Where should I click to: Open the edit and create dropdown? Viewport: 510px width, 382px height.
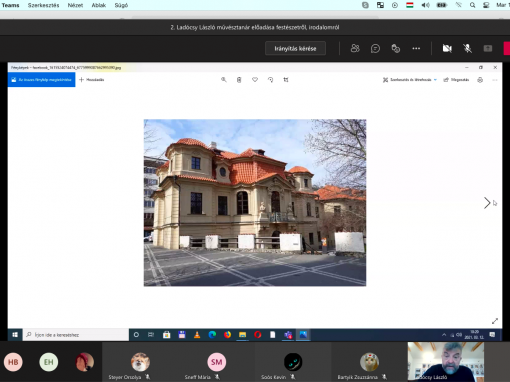pyautogui.click(x=410, y=80)
